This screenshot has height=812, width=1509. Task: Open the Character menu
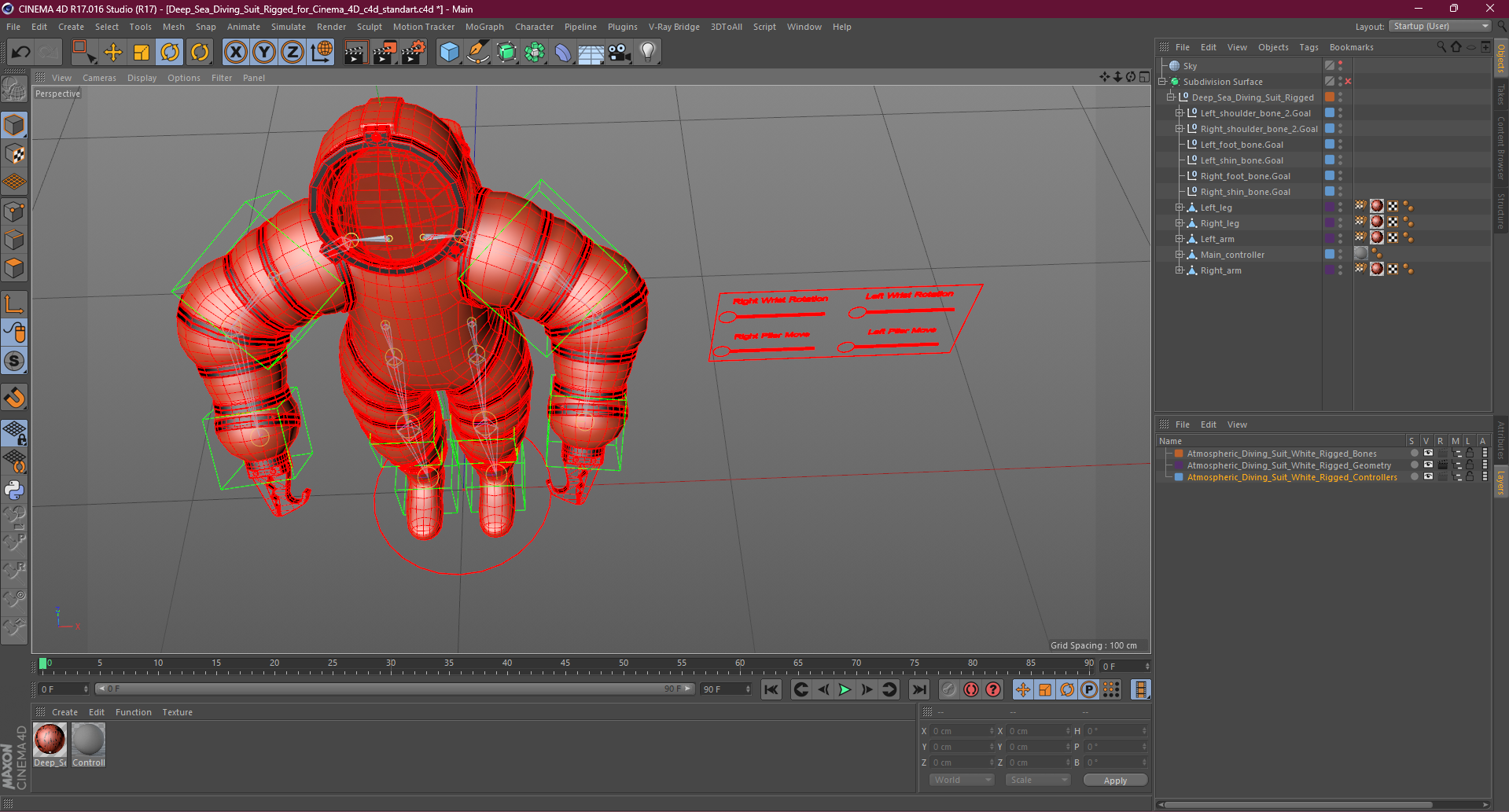point(534,27)
